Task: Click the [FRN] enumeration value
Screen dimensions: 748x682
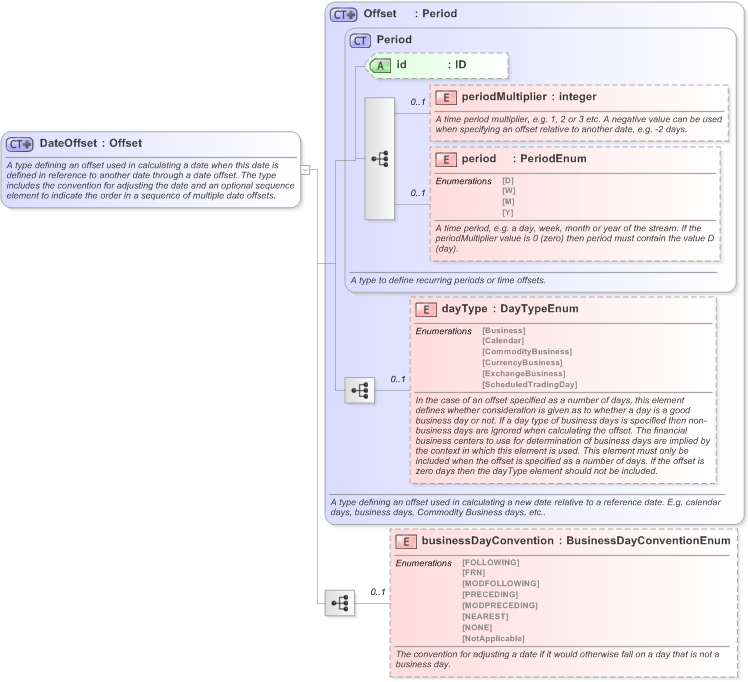Action: (474, 572)
